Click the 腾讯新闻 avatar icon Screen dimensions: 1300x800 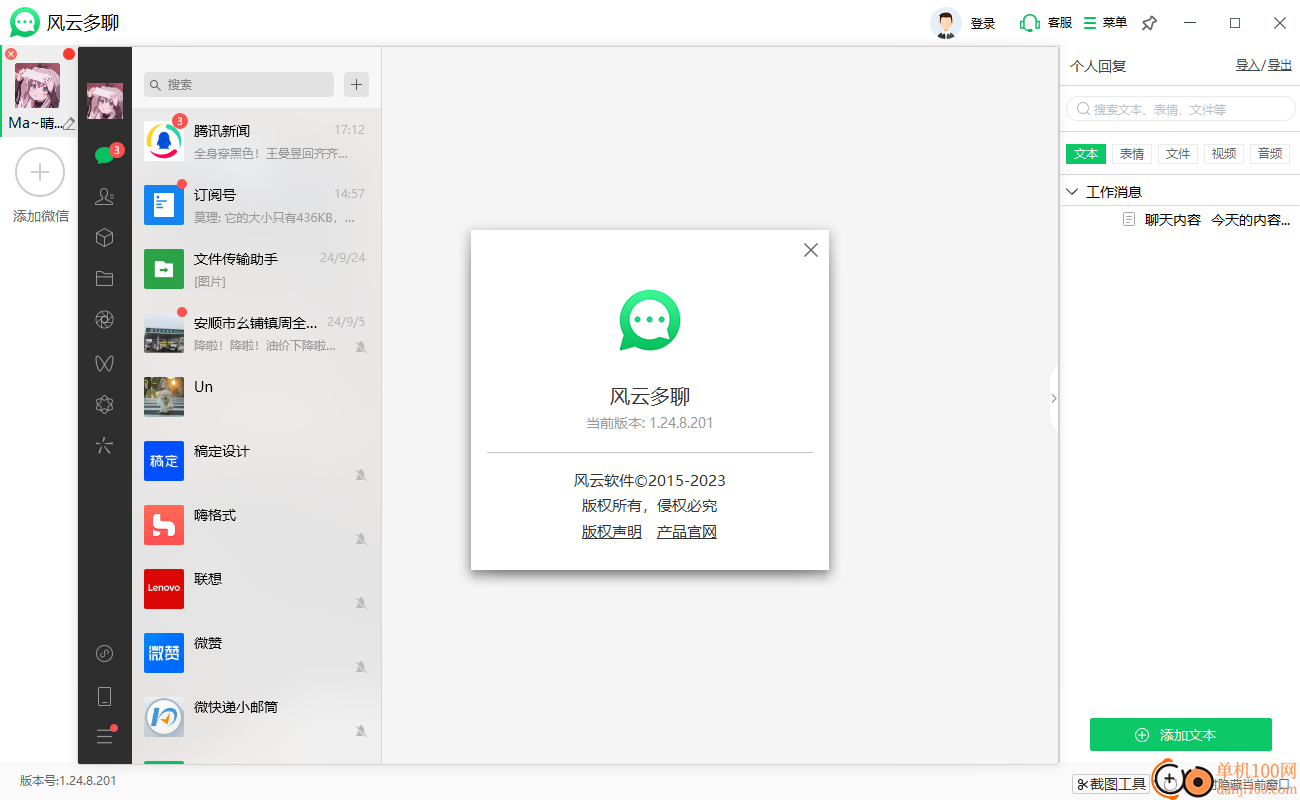(164, 141)
